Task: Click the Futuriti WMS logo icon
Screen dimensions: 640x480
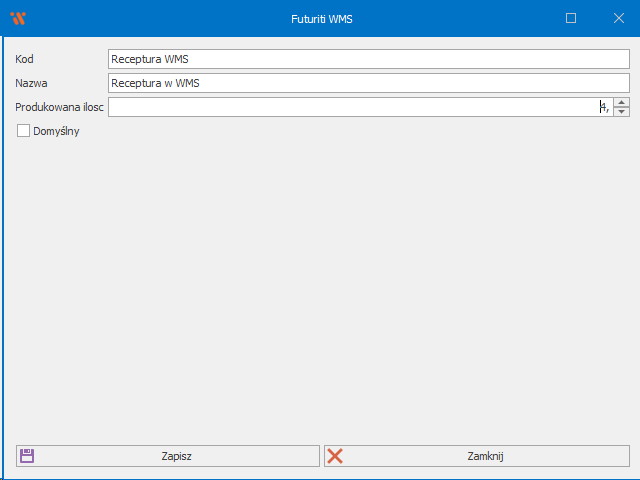Action: click(18, 18)
